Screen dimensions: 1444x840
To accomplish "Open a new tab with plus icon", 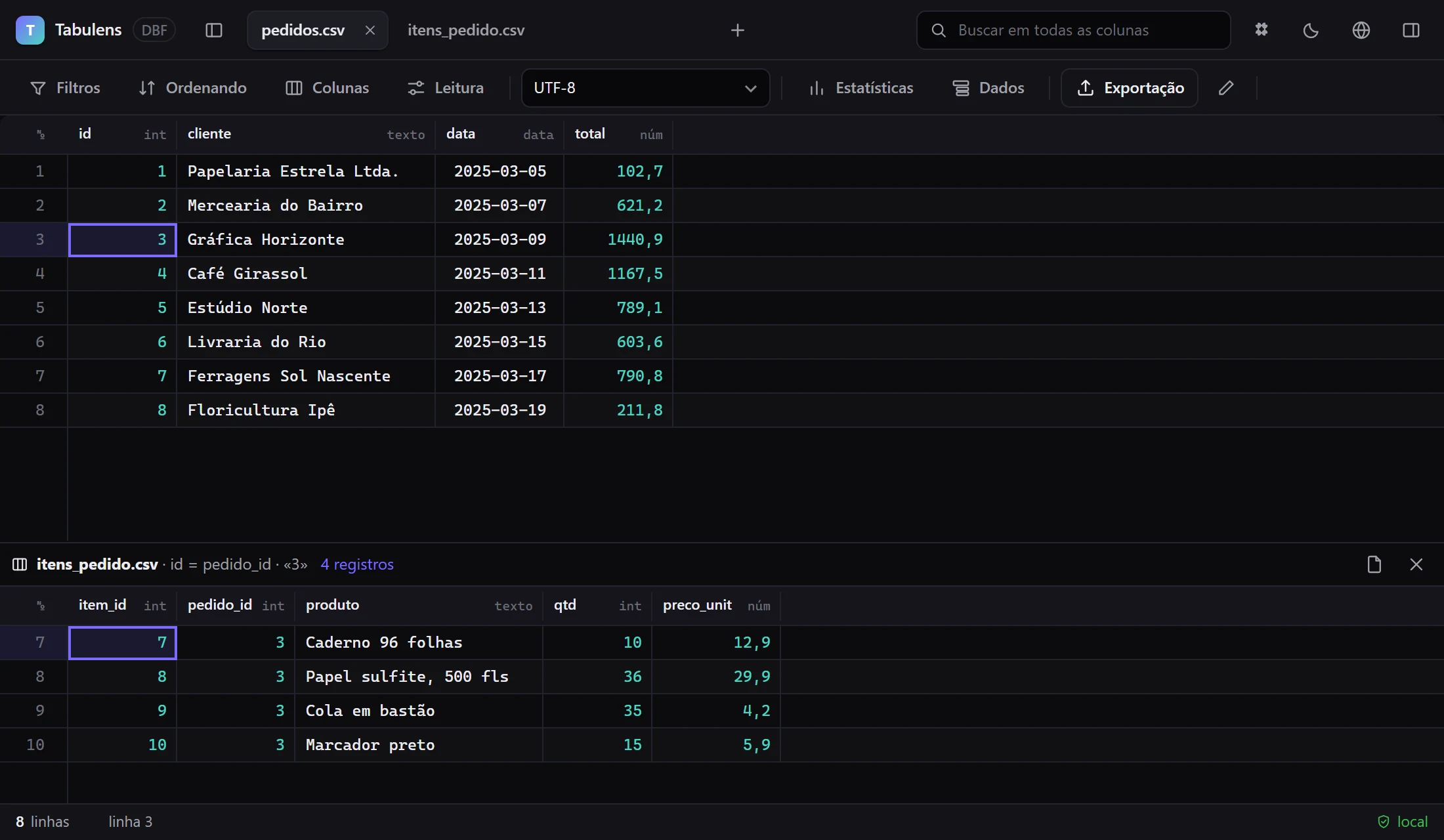I will click(x=738, y=30).
